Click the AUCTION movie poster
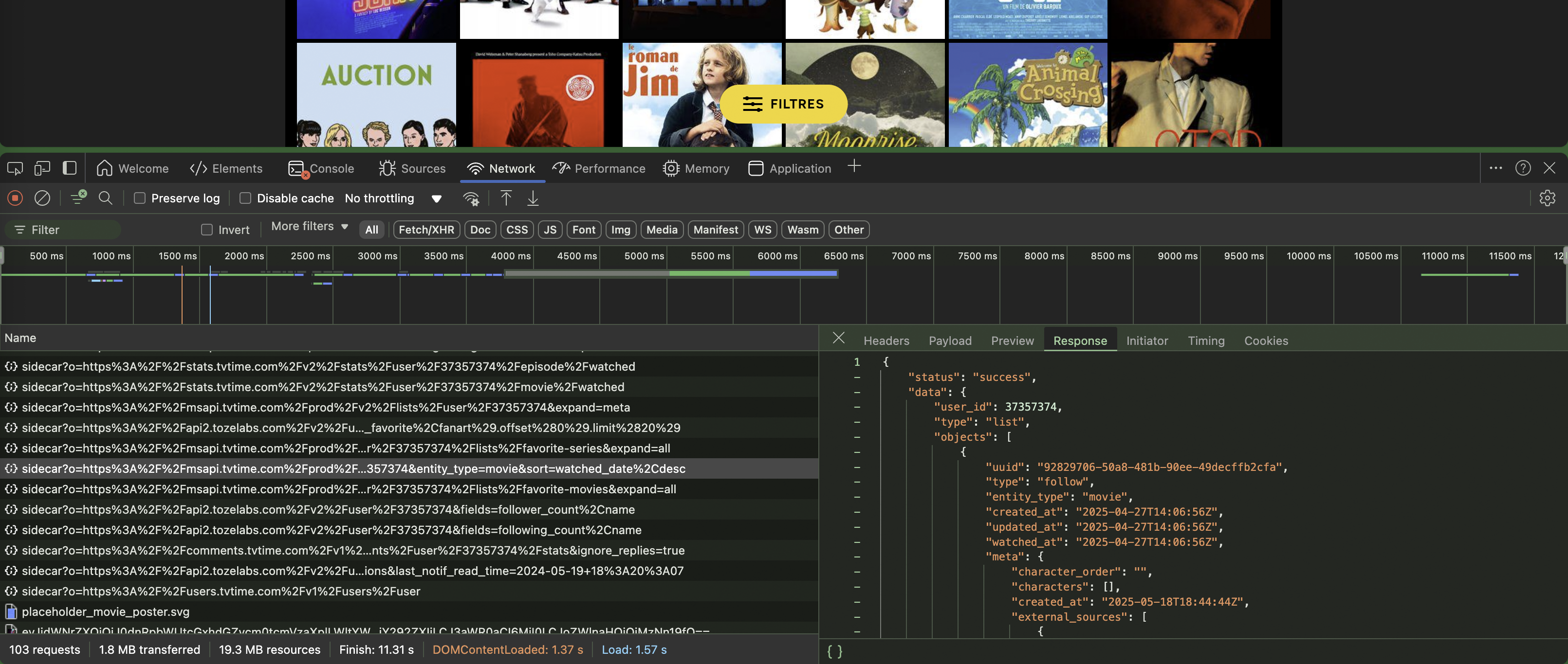Image resolution: width=1568 pixels, height=664 pixels. click(x=376, y=95)
